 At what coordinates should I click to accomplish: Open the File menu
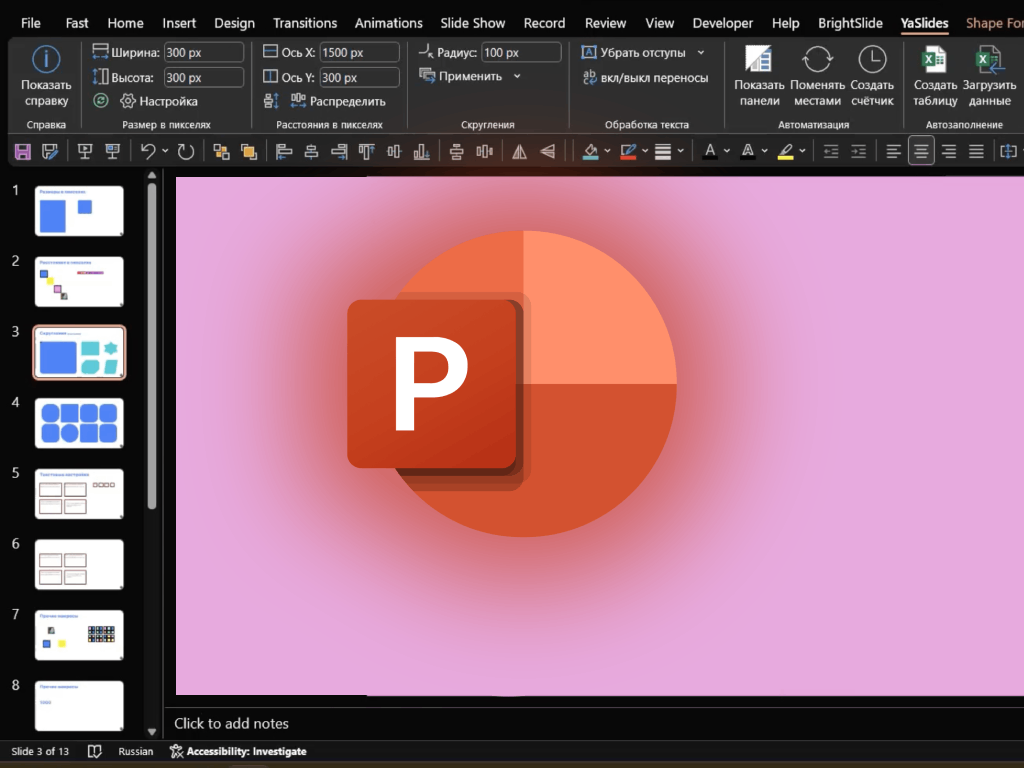[31, 24]
